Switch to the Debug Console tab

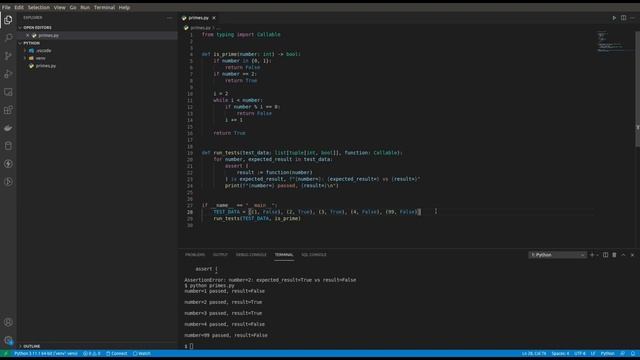click(x=251, y=255)
